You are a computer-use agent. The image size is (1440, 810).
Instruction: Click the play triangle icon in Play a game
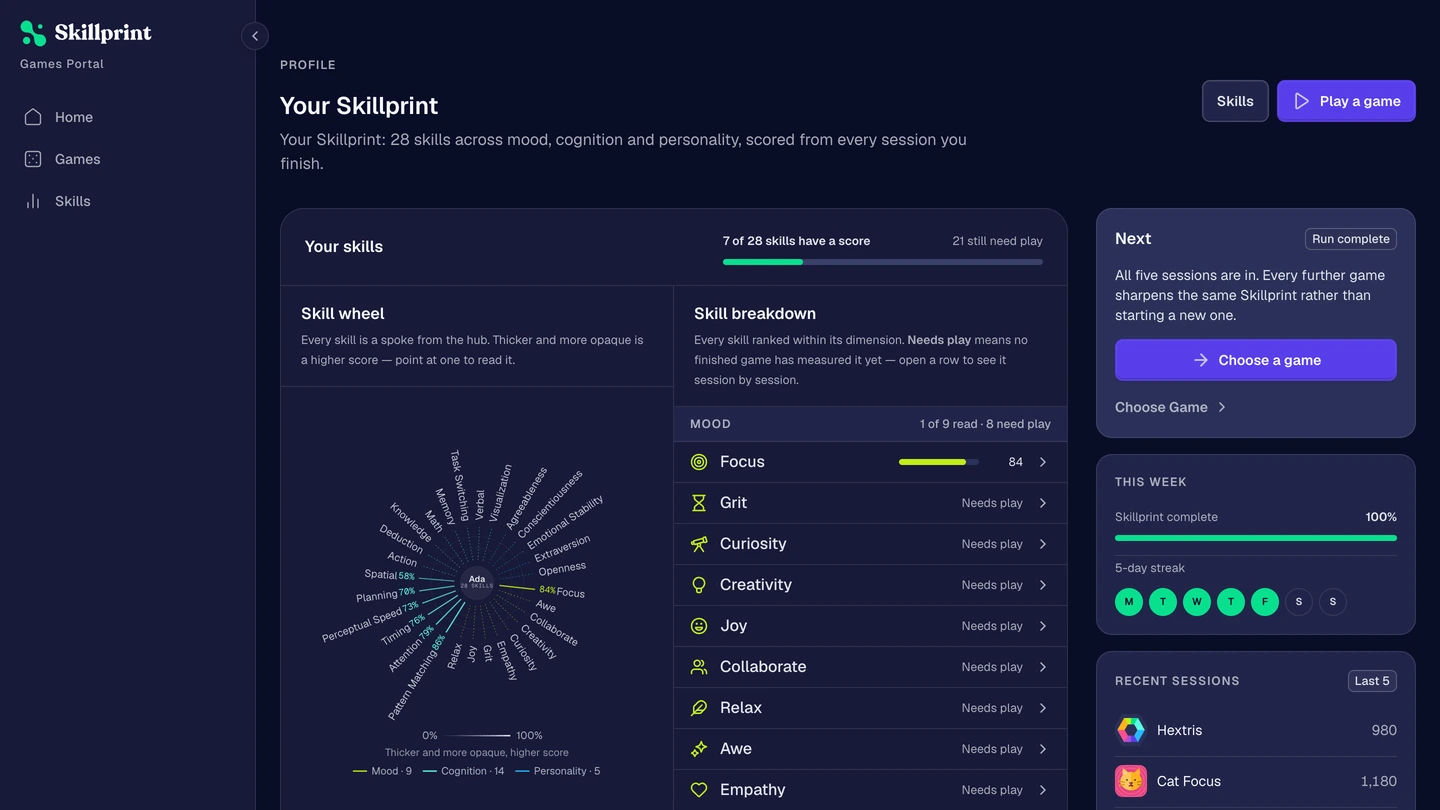(x=1301, y=101)
